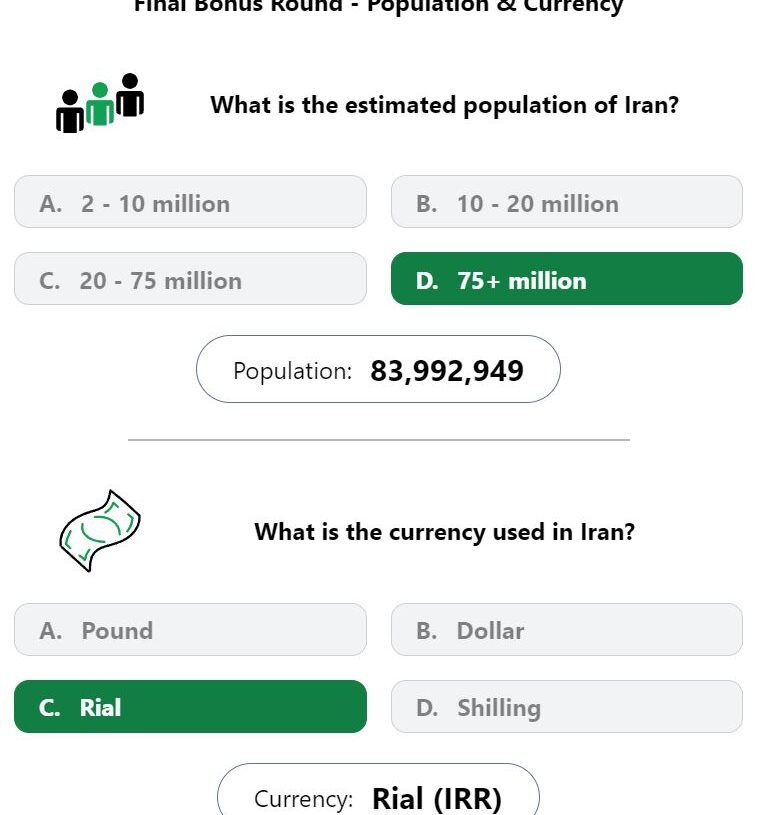Viewport: 758px width, 815px height.
Task: Select answer B. 10 - 20 million
Action: point(567,202)
